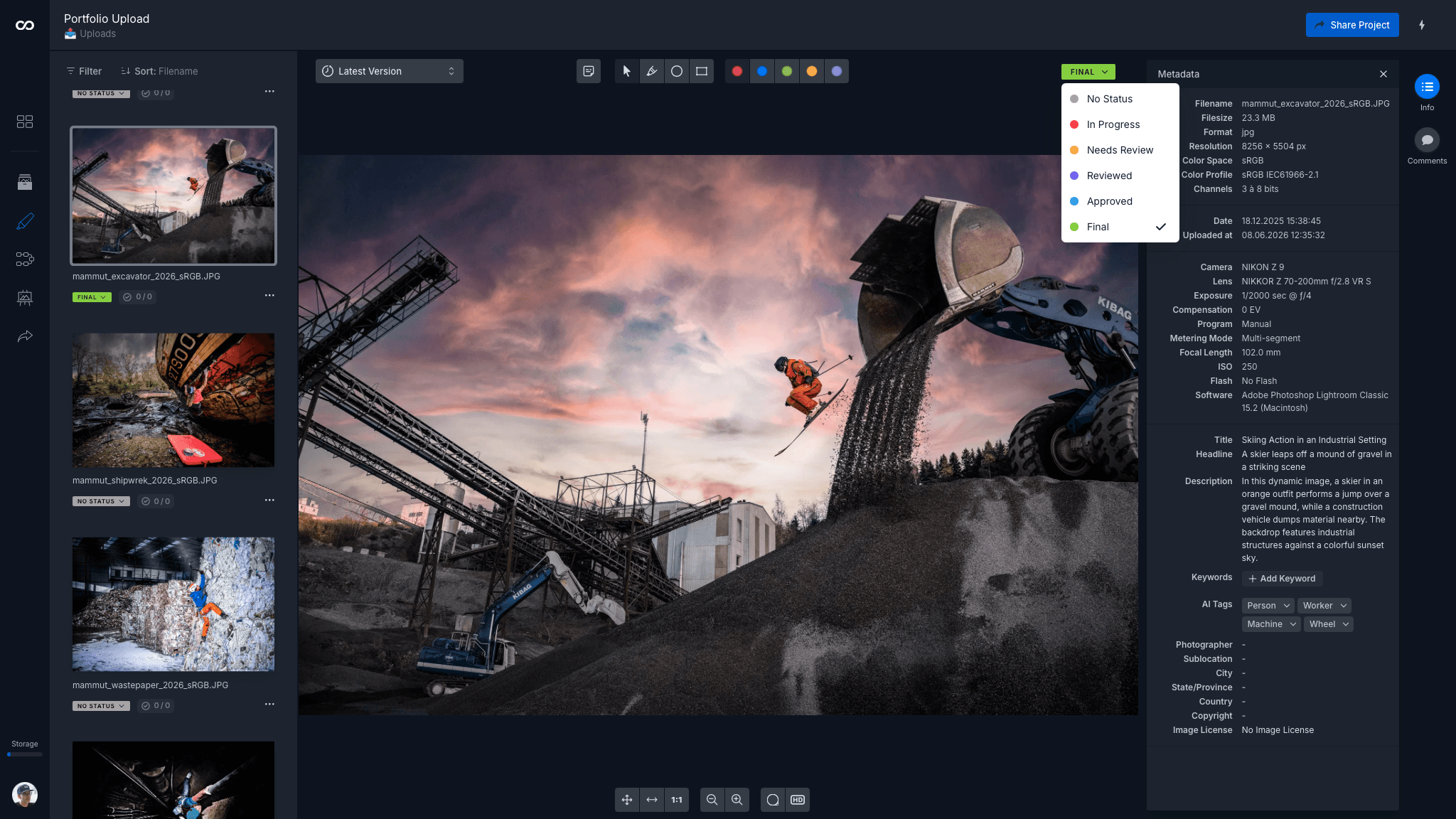Select the checked Final status
The image size is (1456, 819).
[x=1120, y=227]
